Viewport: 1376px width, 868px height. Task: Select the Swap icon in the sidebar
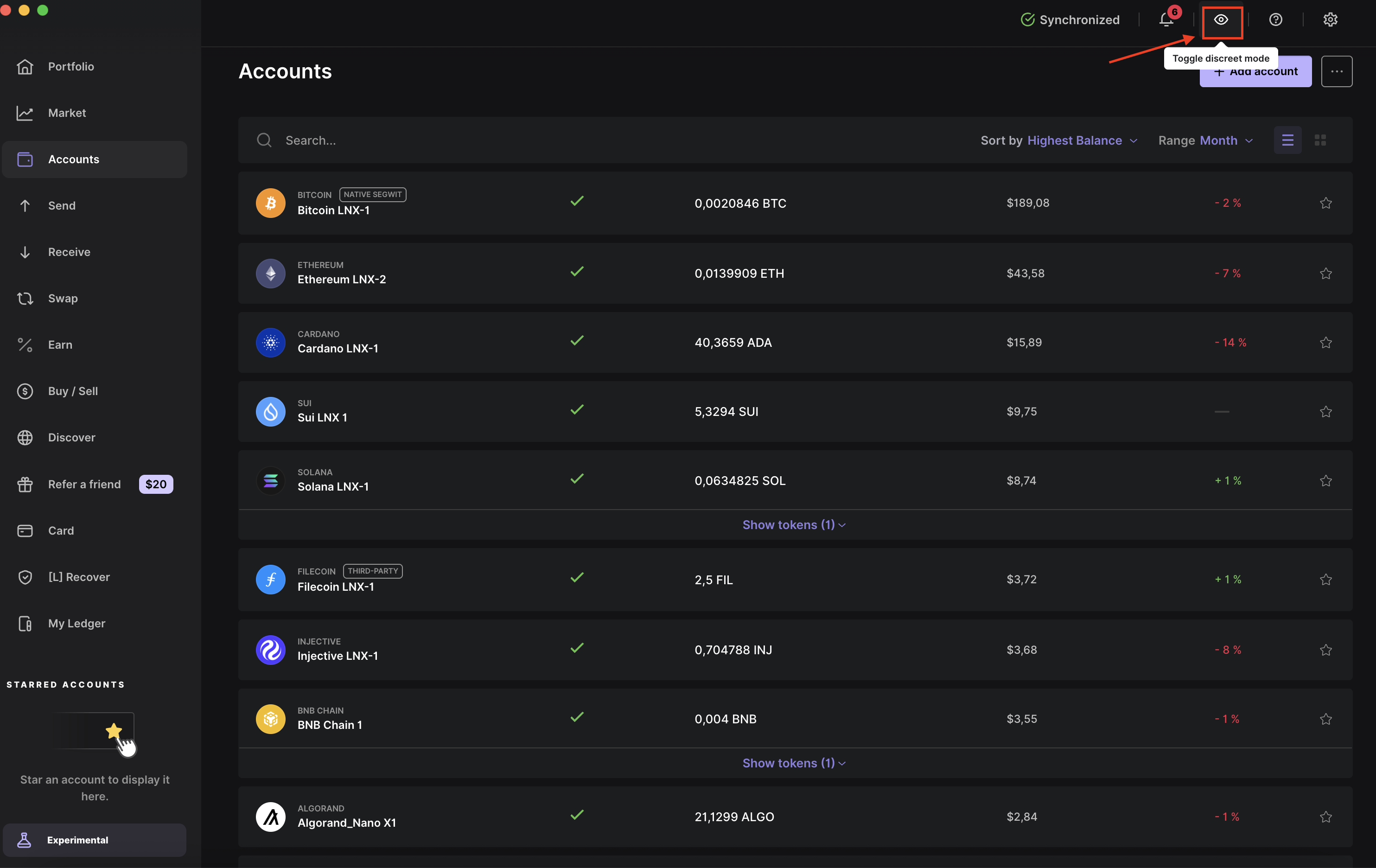pos(25,298)
